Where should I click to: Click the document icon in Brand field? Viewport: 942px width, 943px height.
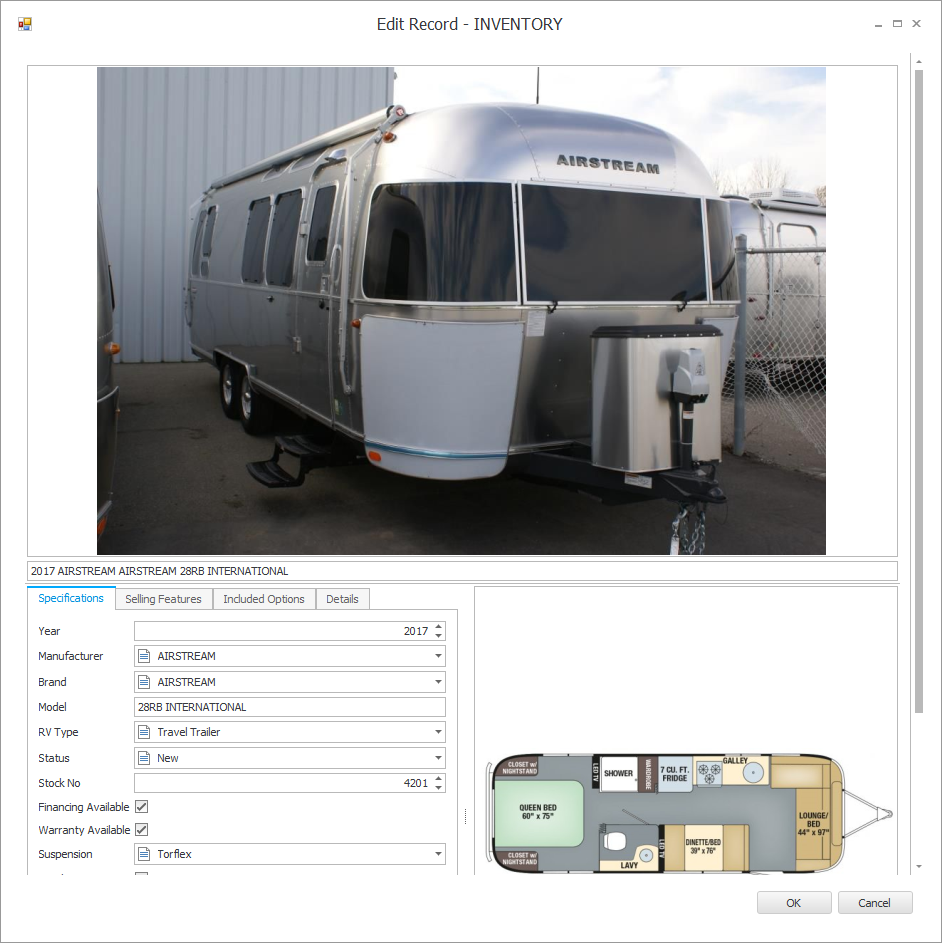[x=144, y=682]
